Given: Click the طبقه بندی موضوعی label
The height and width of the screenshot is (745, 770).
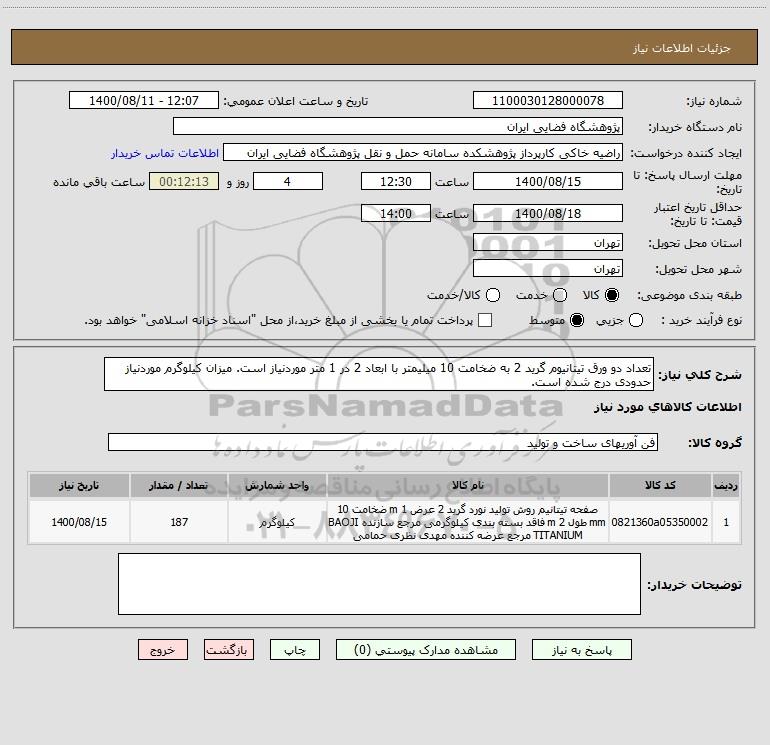Looking at the screenshot, I should tap(689, 295).
